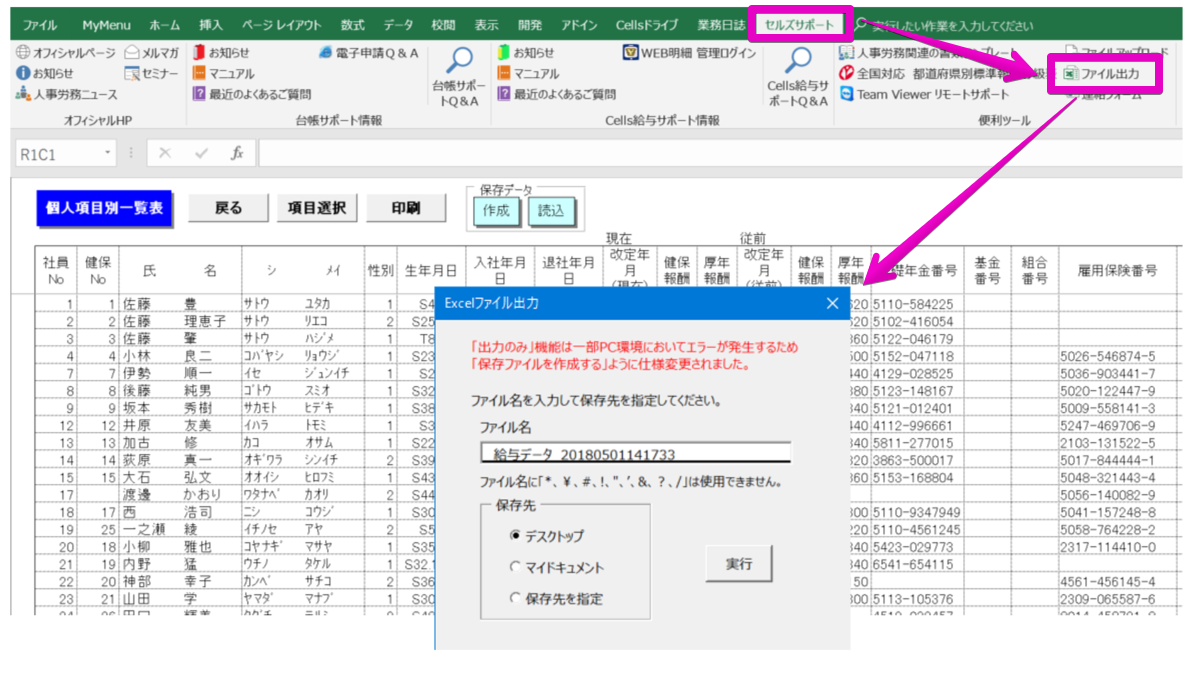The width and height of the screenshot is (1196, 677).
Task: Open the 開発 ribbon tab
Action: (x=530, y=25)
